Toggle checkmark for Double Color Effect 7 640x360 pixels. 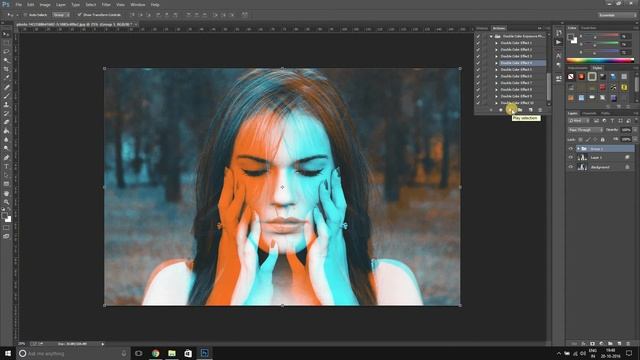point(478,83)
